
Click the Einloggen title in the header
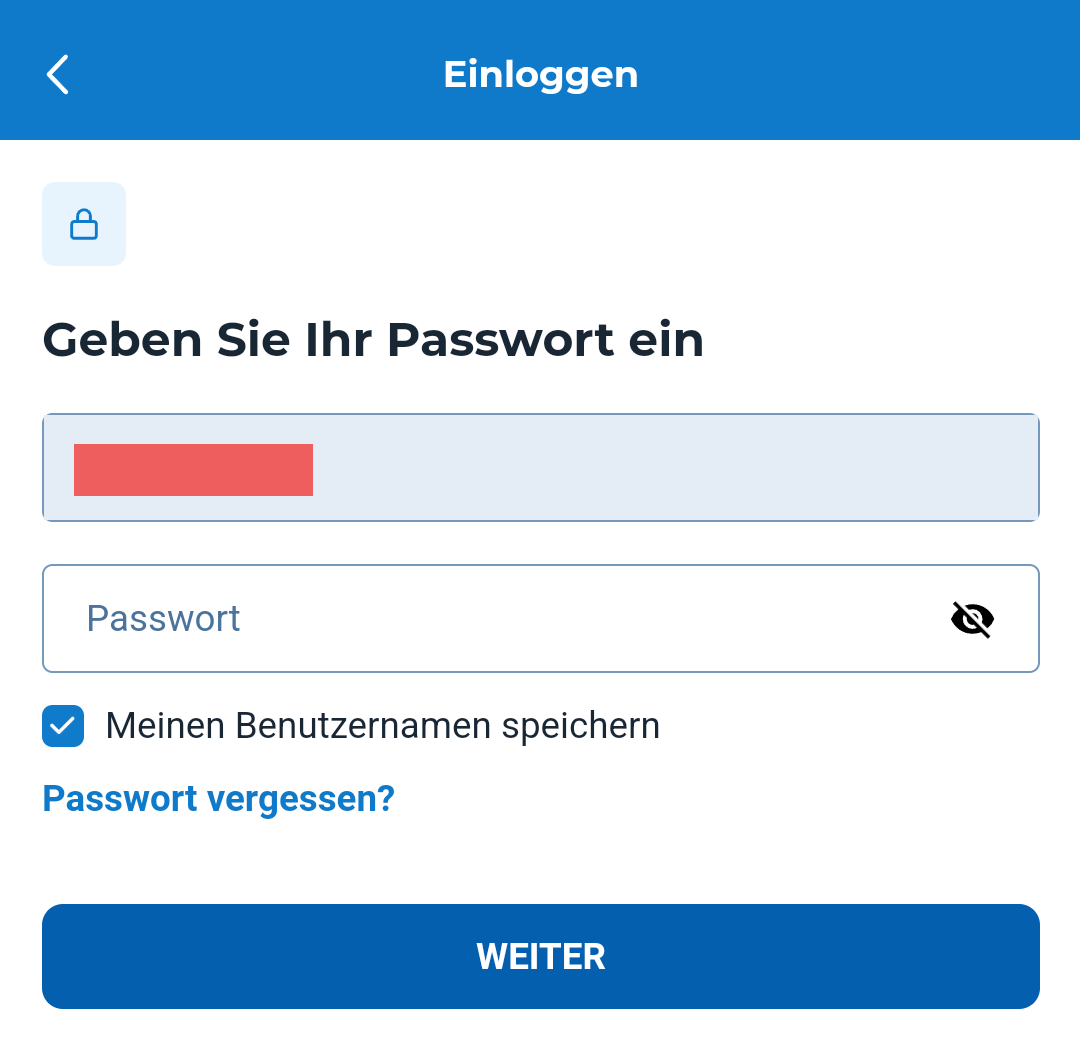click(x=540, y=75)
